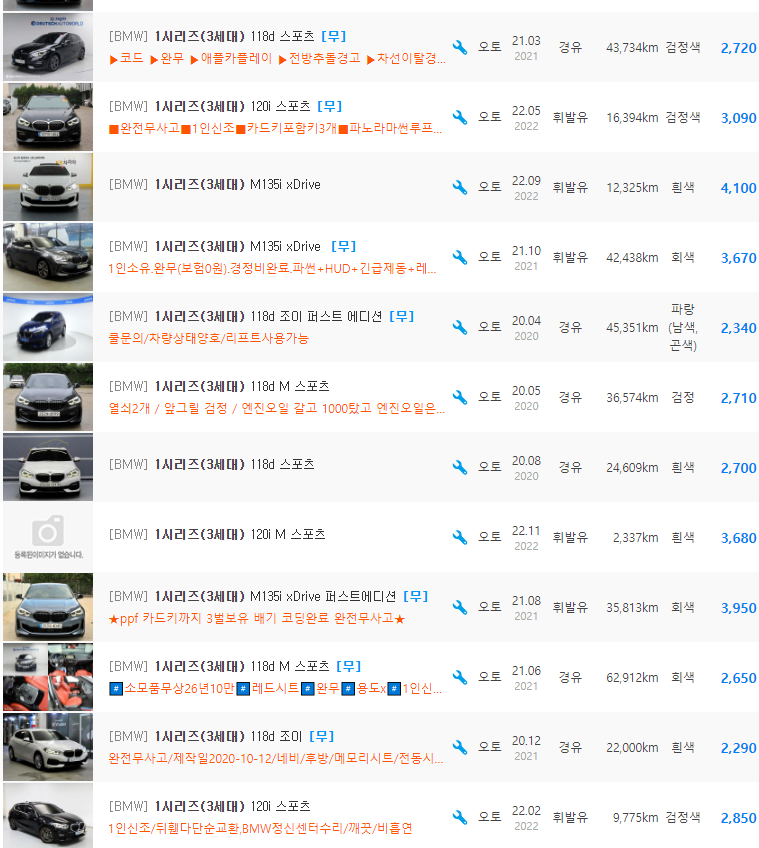Viewport: 759px width, 848px height.
Task: Click description starting 1인신조/뒤휀다단순교환
Action: point(260,828)
